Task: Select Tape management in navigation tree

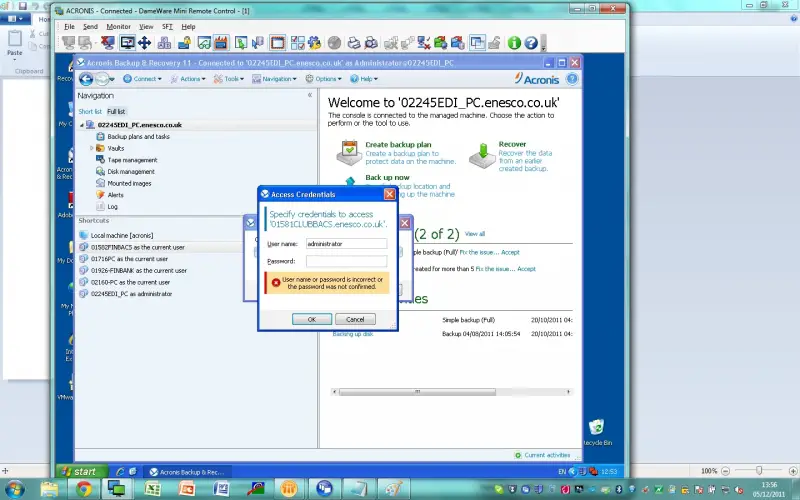Action: point(132,160)
